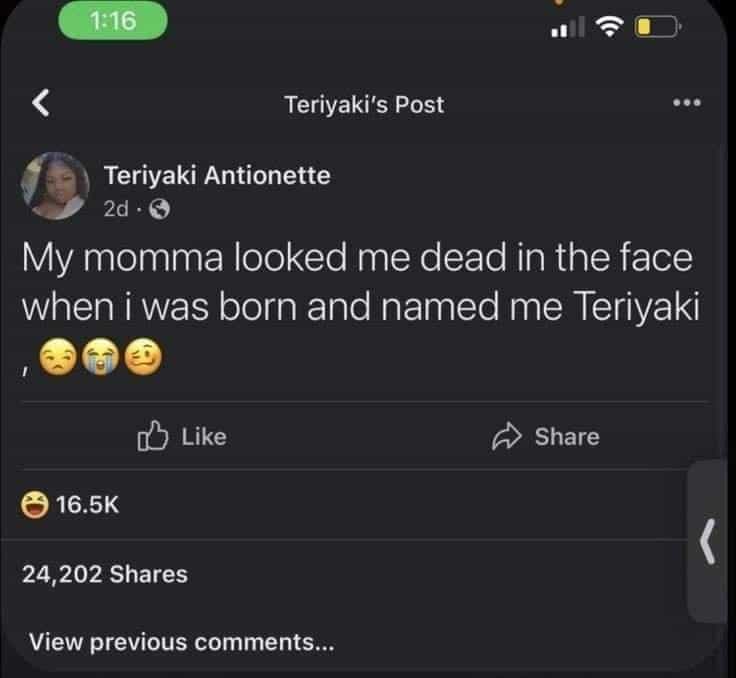Expand View previous comments
Screen dimensions: 736x678
181,641
